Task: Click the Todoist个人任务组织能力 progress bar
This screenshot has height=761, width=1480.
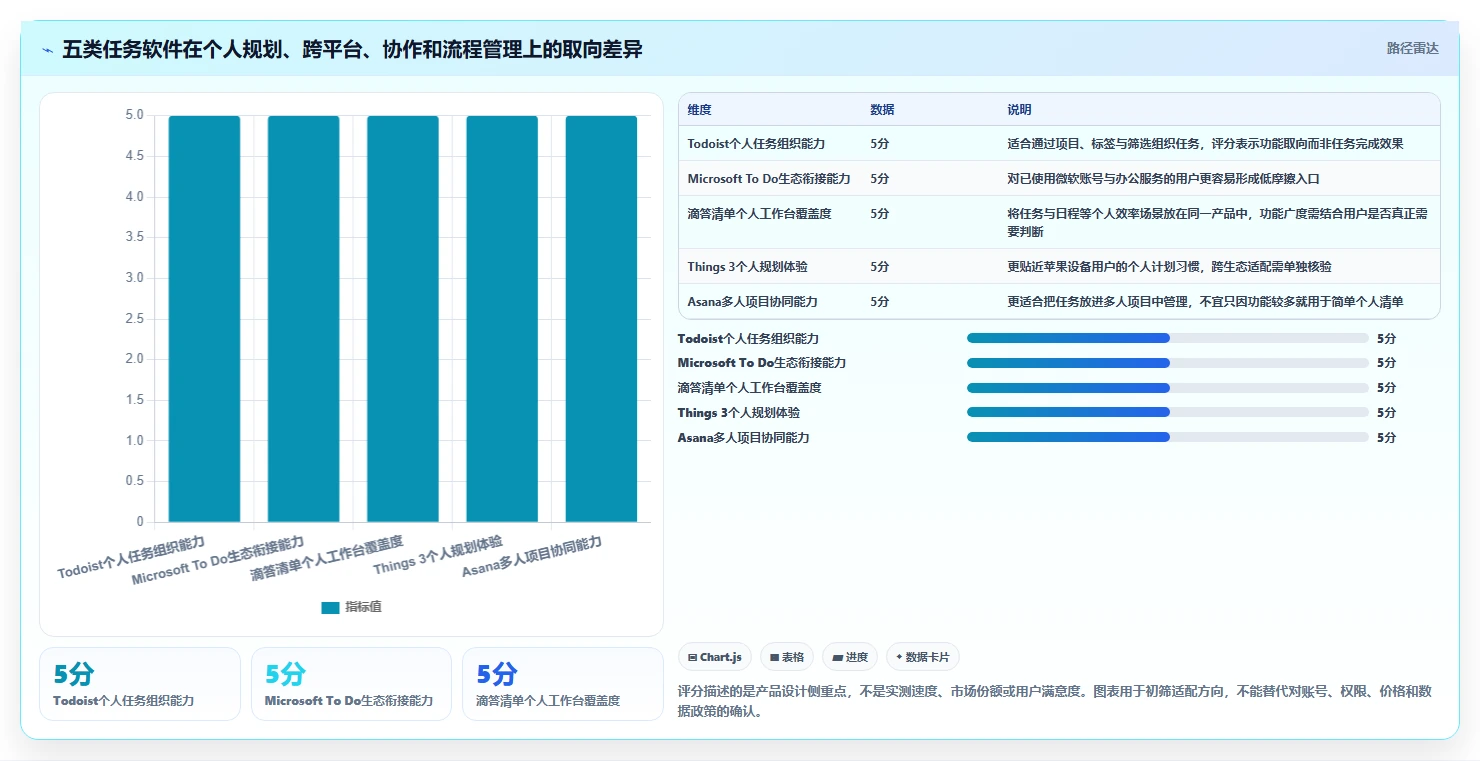Action: point(1167,338)
